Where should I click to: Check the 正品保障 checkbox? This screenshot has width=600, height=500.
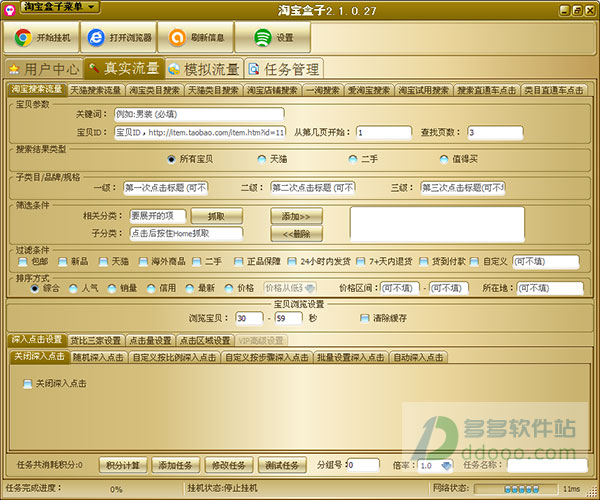tap(239, 262)
